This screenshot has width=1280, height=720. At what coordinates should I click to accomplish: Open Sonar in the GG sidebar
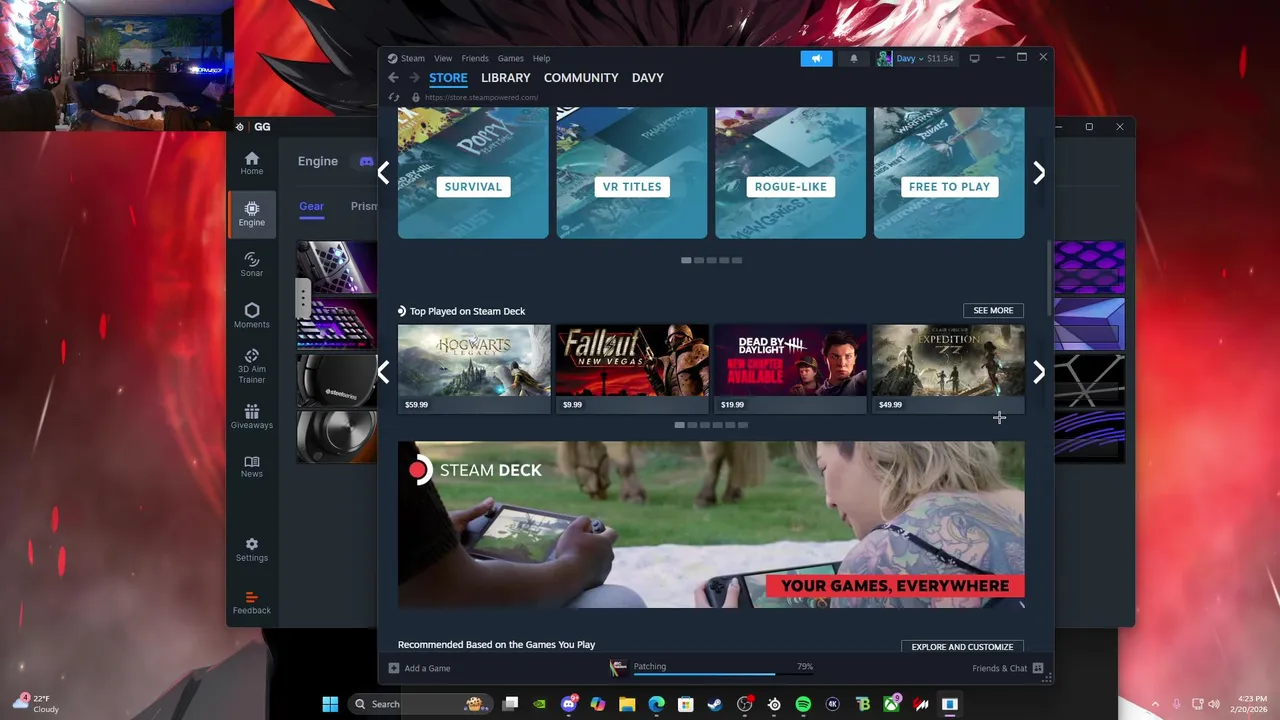252,265
